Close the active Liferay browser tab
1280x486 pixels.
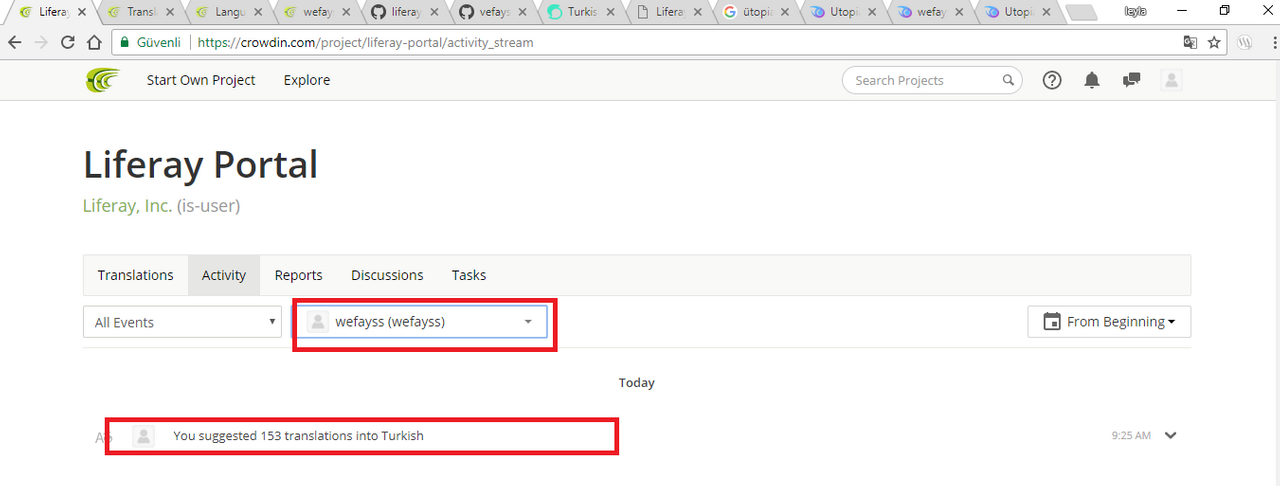point(82,12)
